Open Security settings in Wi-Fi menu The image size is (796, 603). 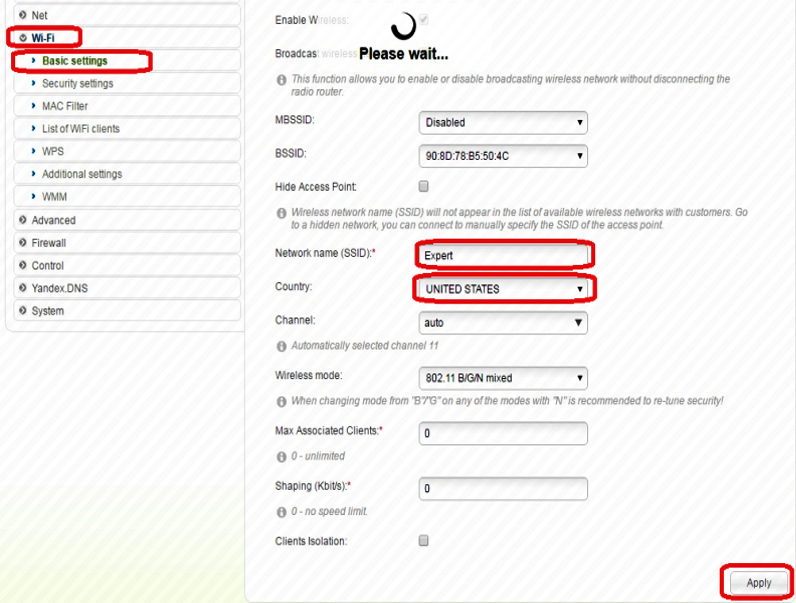click(x=77, y=84)
